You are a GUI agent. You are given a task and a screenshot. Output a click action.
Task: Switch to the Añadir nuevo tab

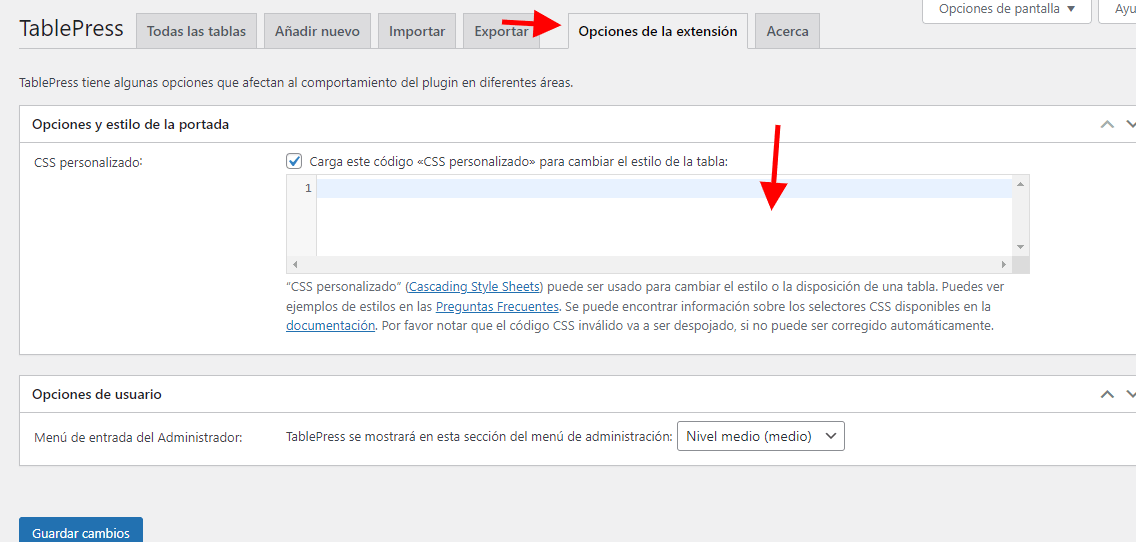pos(317,31)
